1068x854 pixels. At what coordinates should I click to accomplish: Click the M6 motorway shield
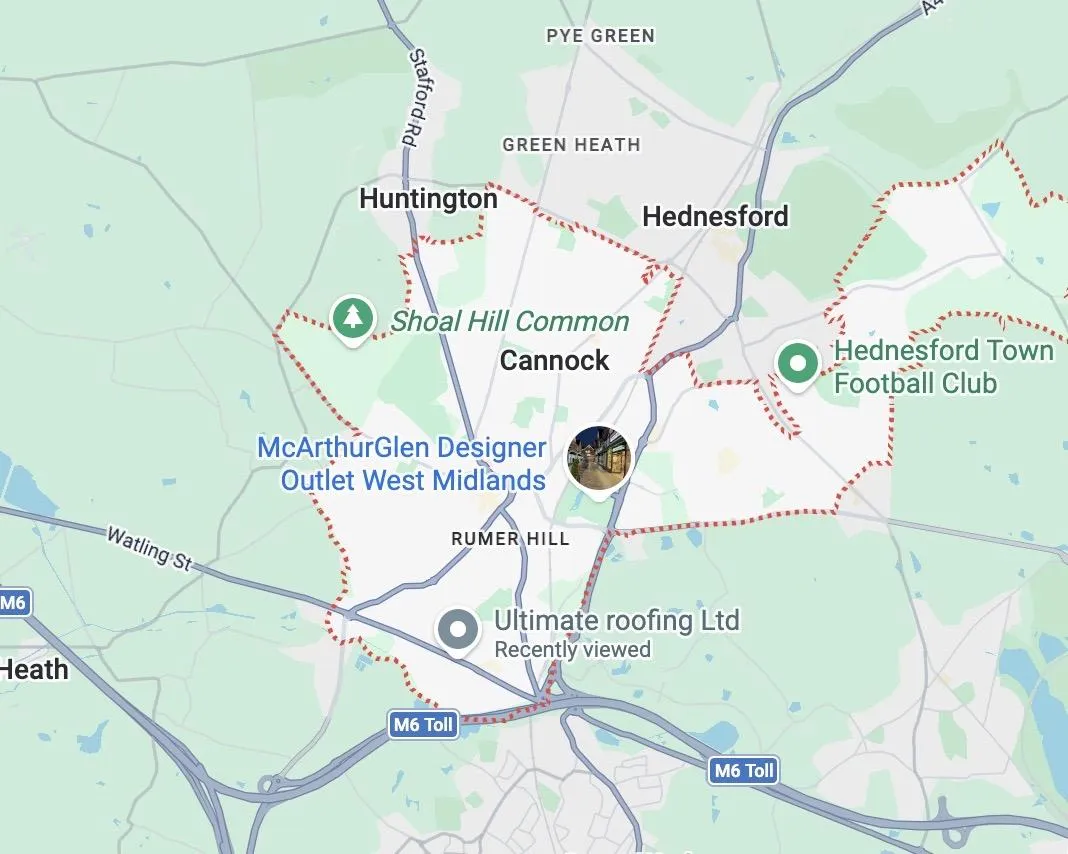(x=14, y=602)
